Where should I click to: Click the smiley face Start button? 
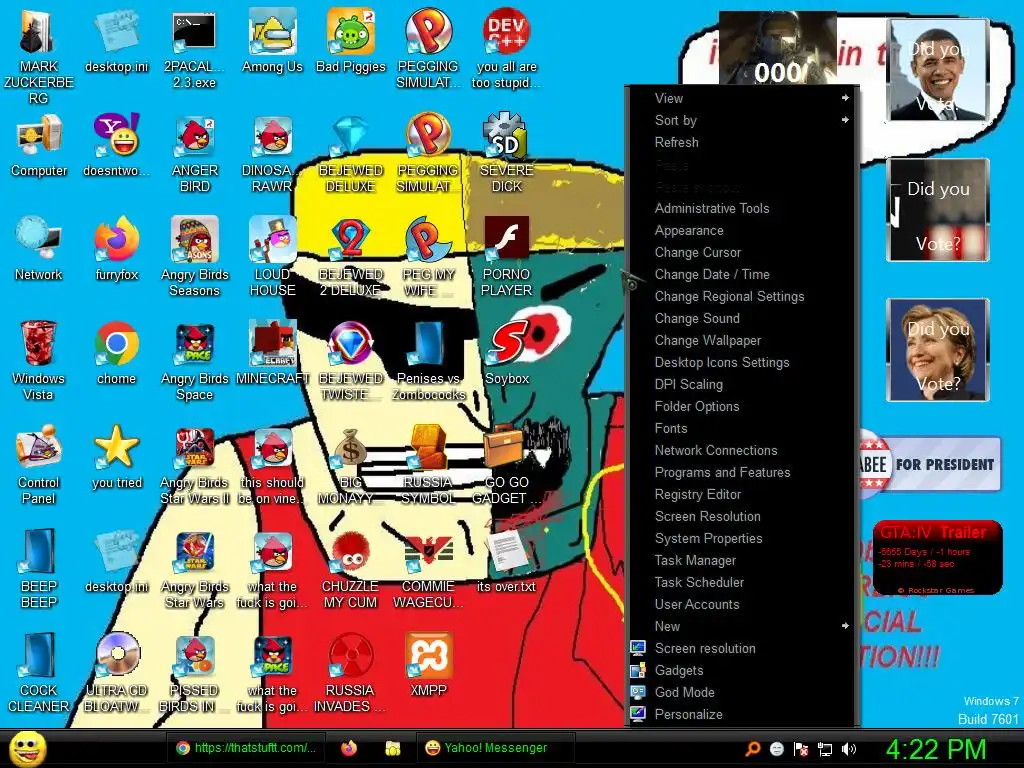[x=27, y=748]
